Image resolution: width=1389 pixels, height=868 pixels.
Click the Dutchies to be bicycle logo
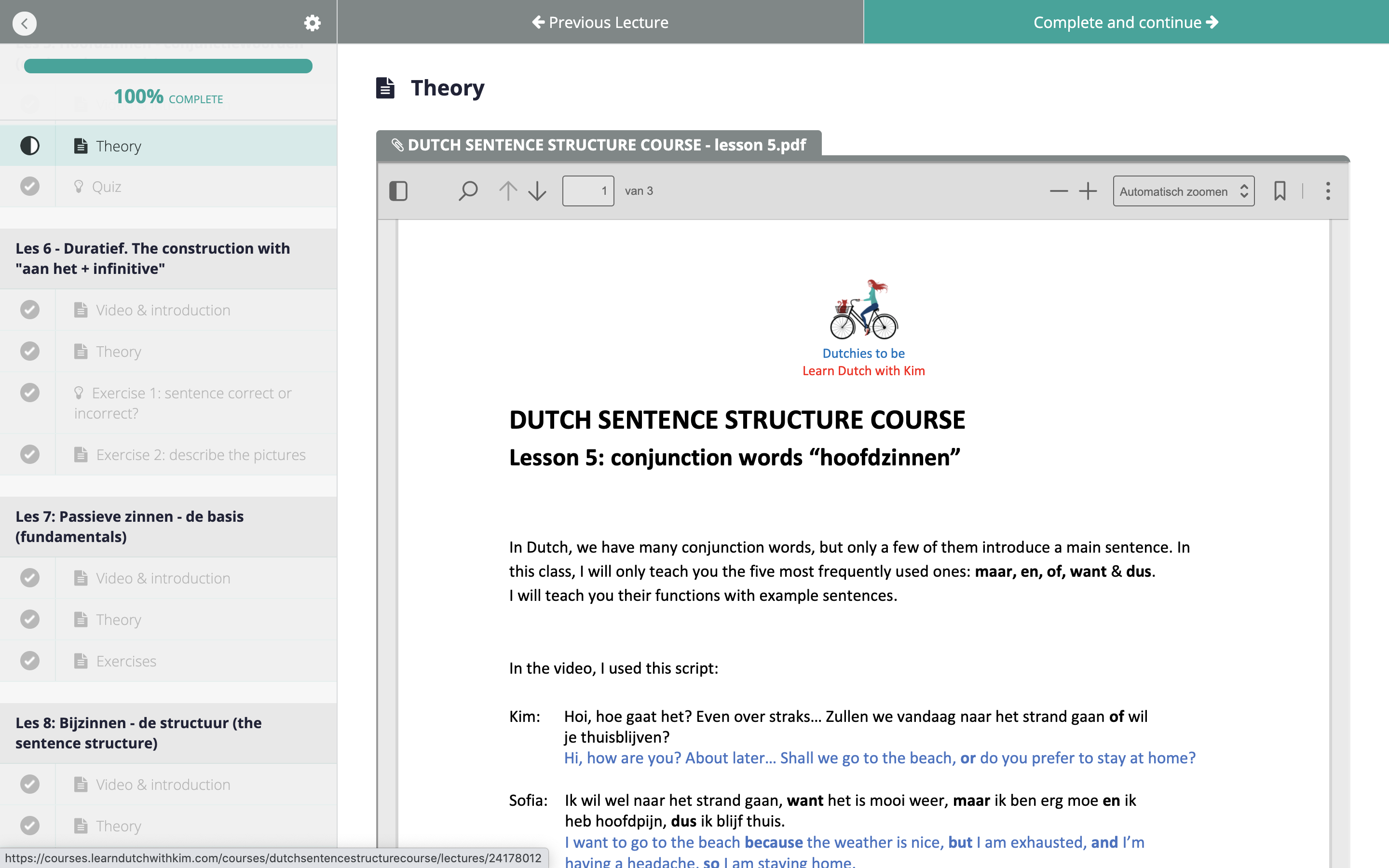pos(864,310)
